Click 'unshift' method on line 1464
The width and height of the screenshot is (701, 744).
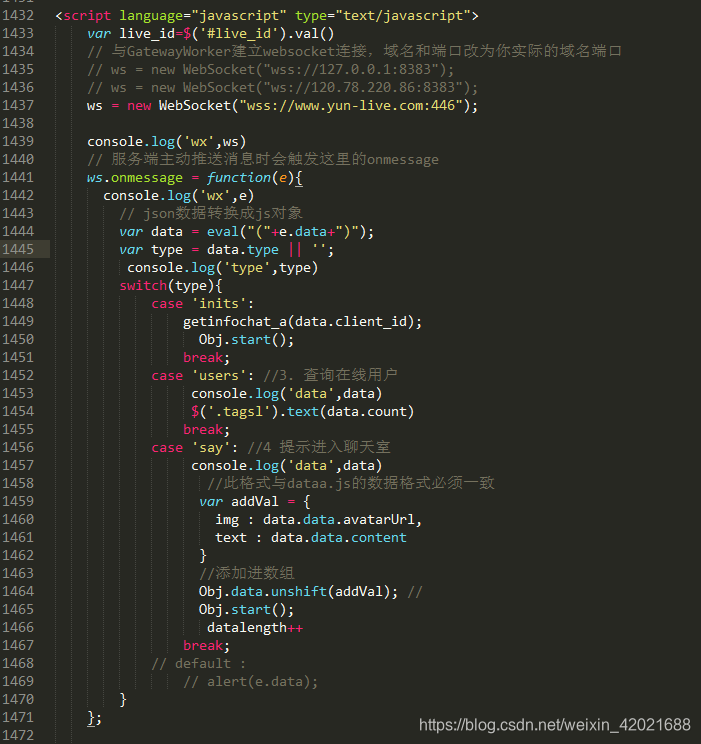tap(299, 592)
